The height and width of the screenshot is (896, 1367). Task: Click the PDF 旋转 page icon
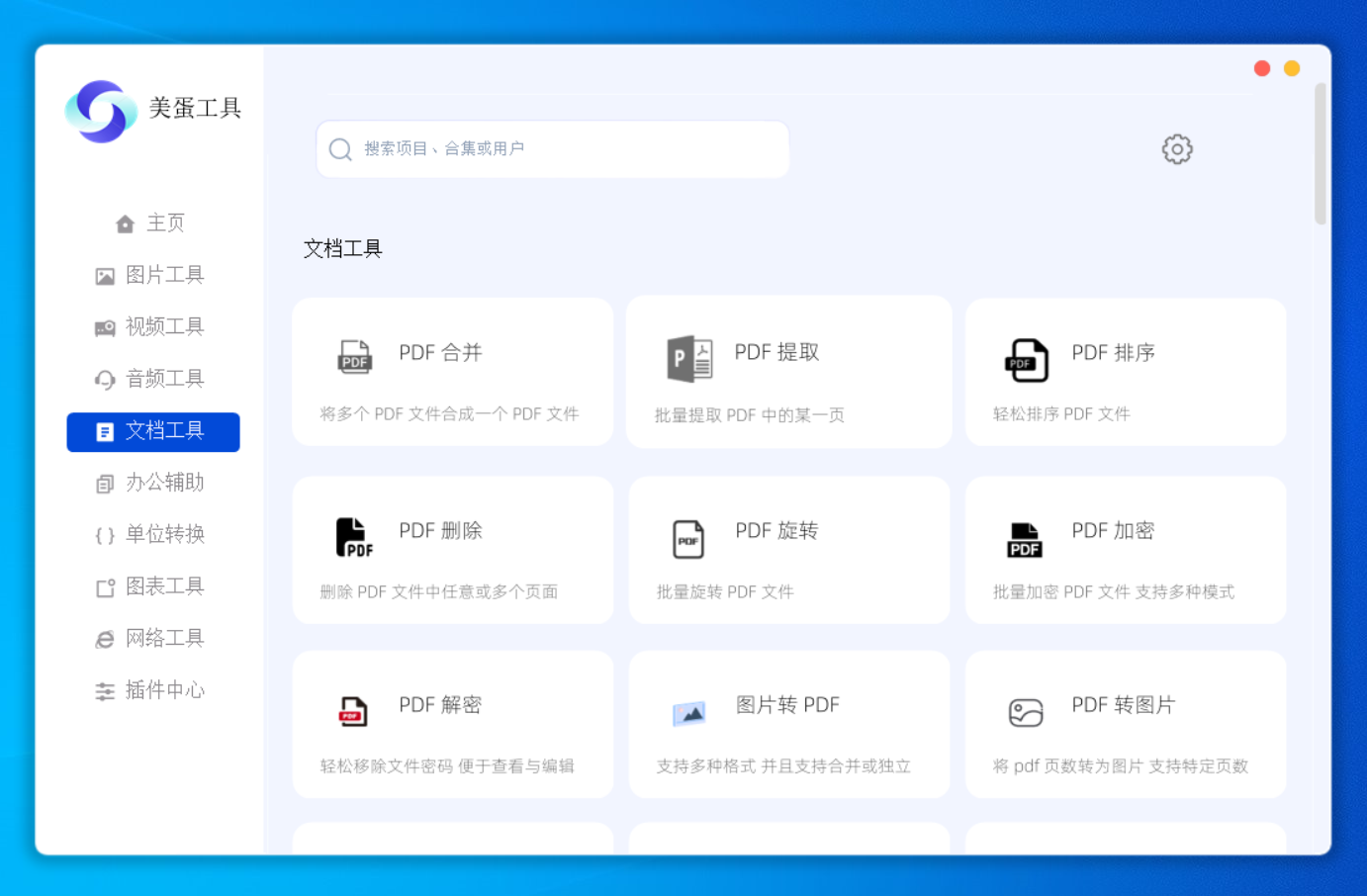[x=688, y=539]
